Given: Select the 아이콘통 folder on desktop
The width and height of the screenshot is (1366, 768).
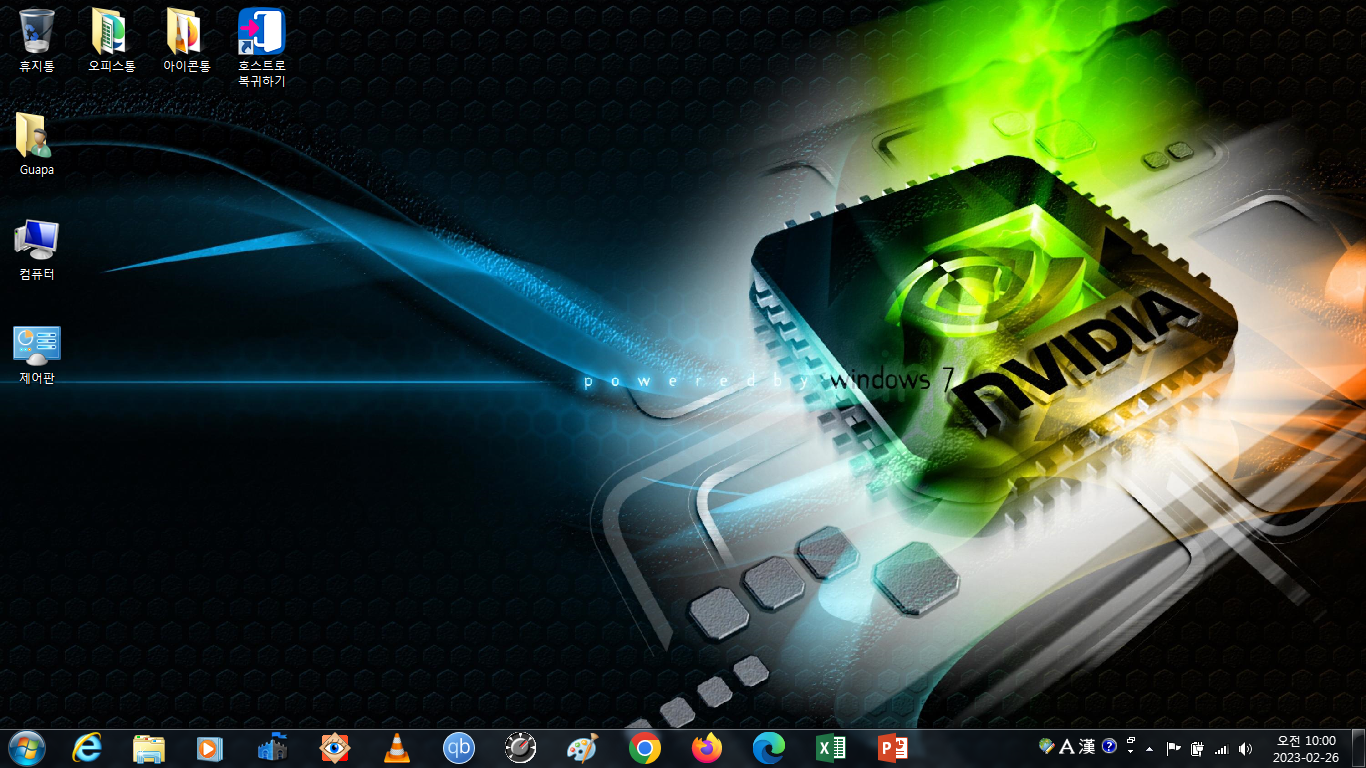Looking at the screenshot, I should point(187,40).
